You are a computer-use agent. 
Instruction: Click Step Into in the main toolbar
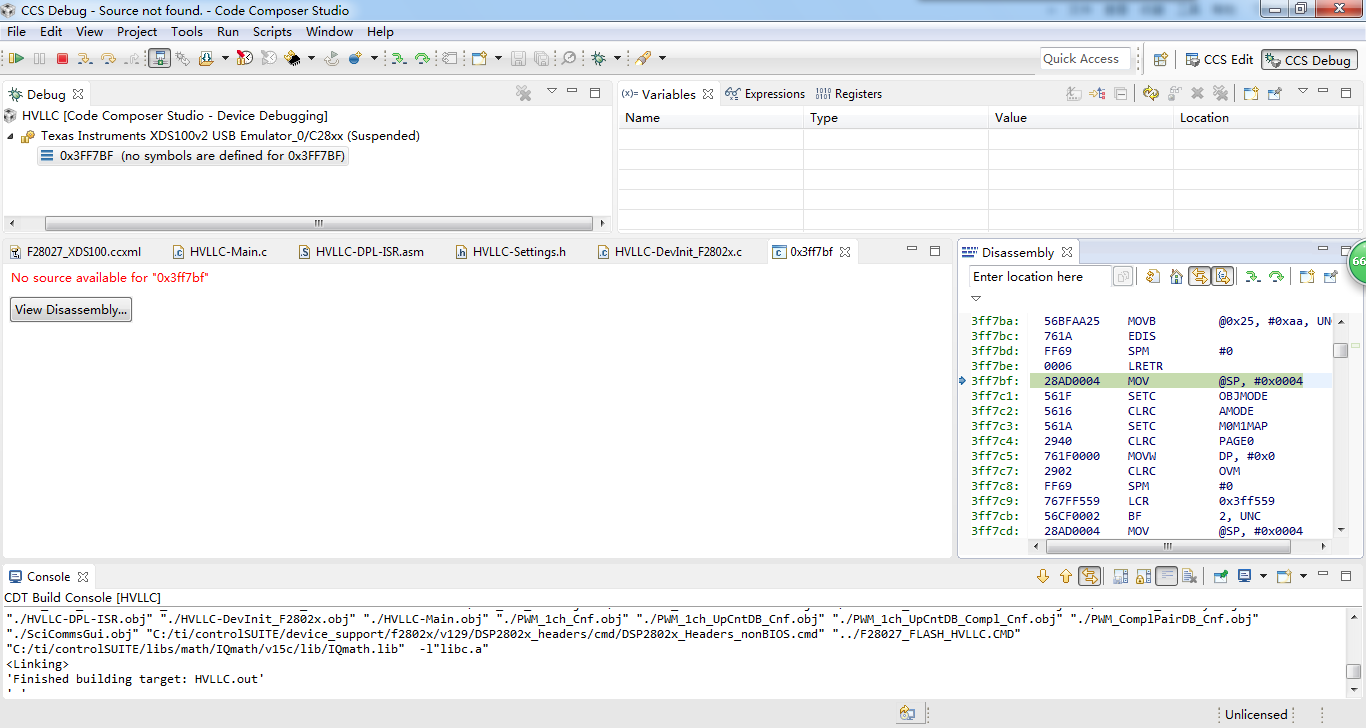85,59
